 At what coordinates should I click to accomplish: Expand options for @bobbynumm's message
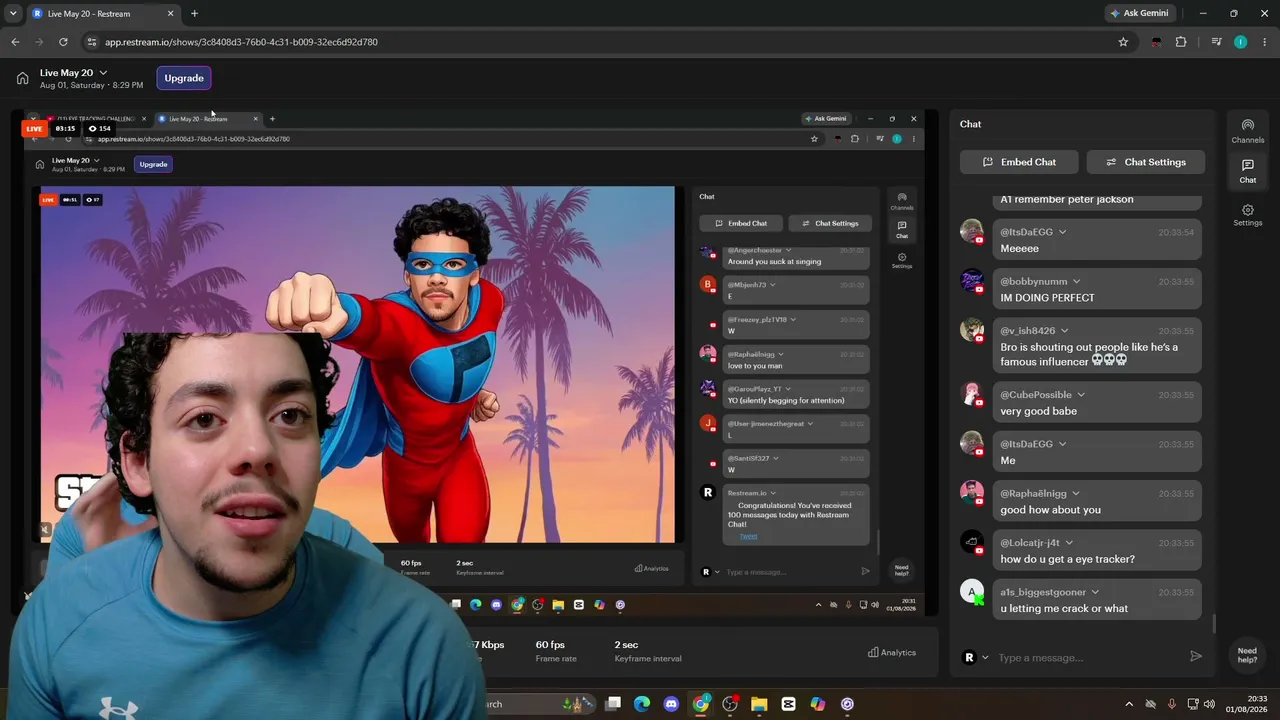point(1076,281)
